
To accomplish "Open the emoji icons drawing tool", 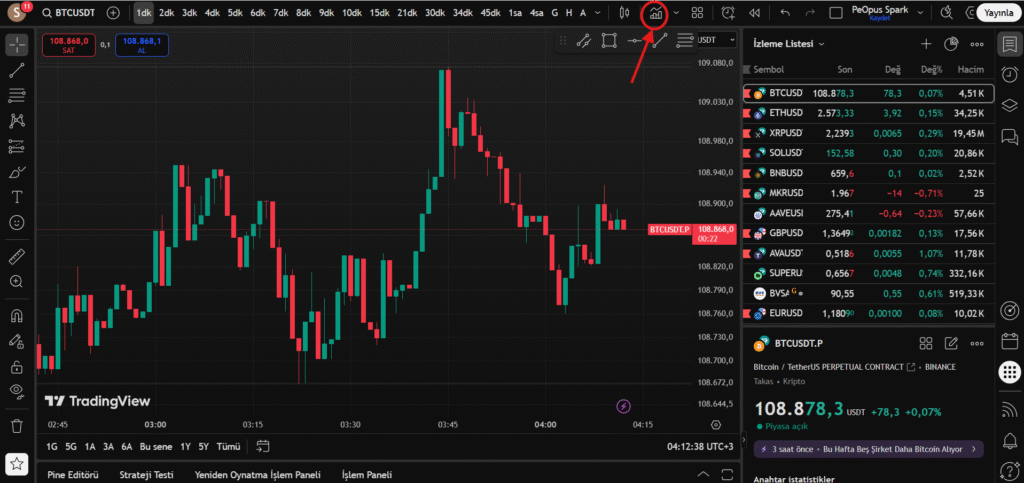I will (16, 222).
